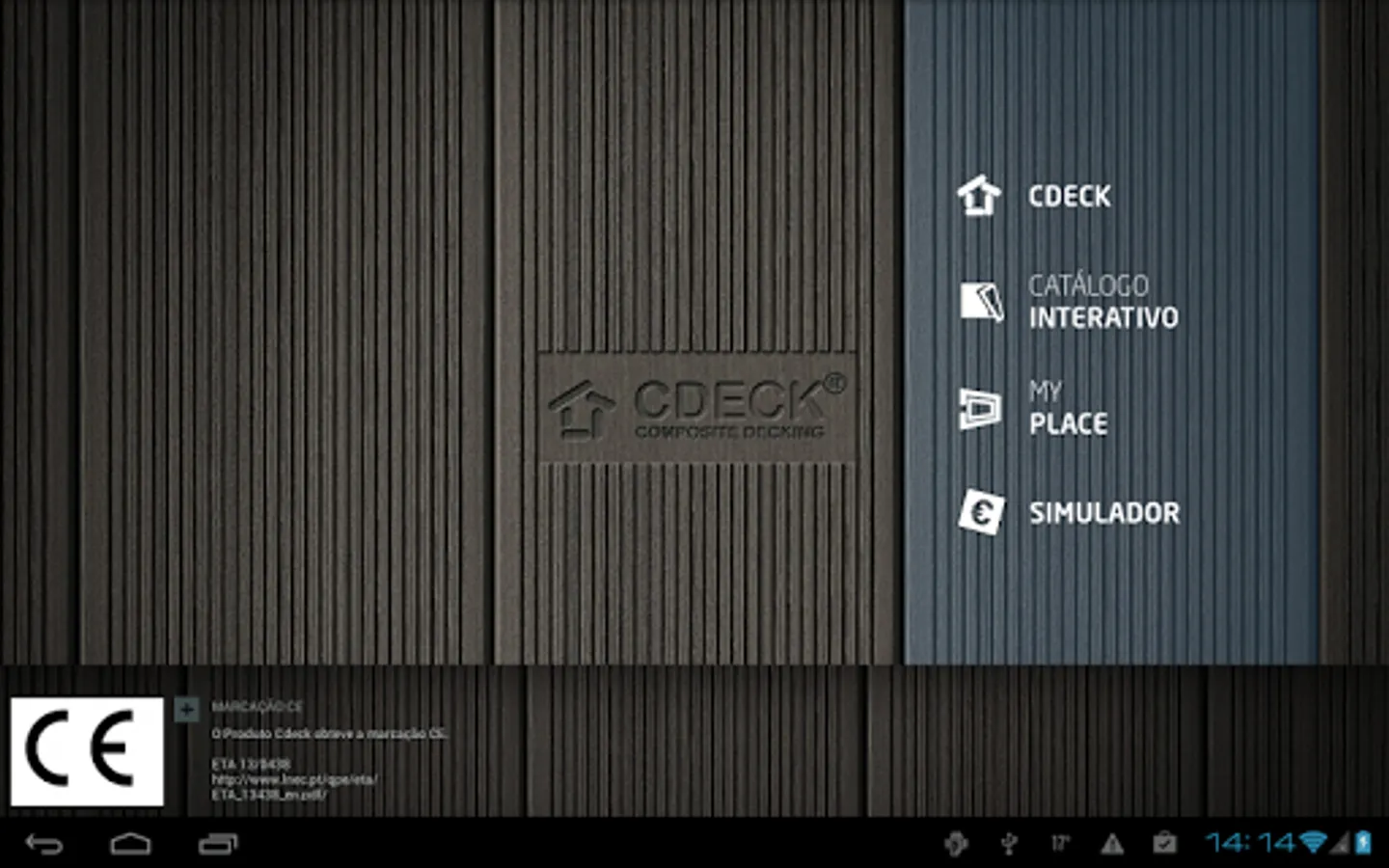The image size is (1389, 868).
Task: Tap the battery charging icon
Action: click(1363, 843)
